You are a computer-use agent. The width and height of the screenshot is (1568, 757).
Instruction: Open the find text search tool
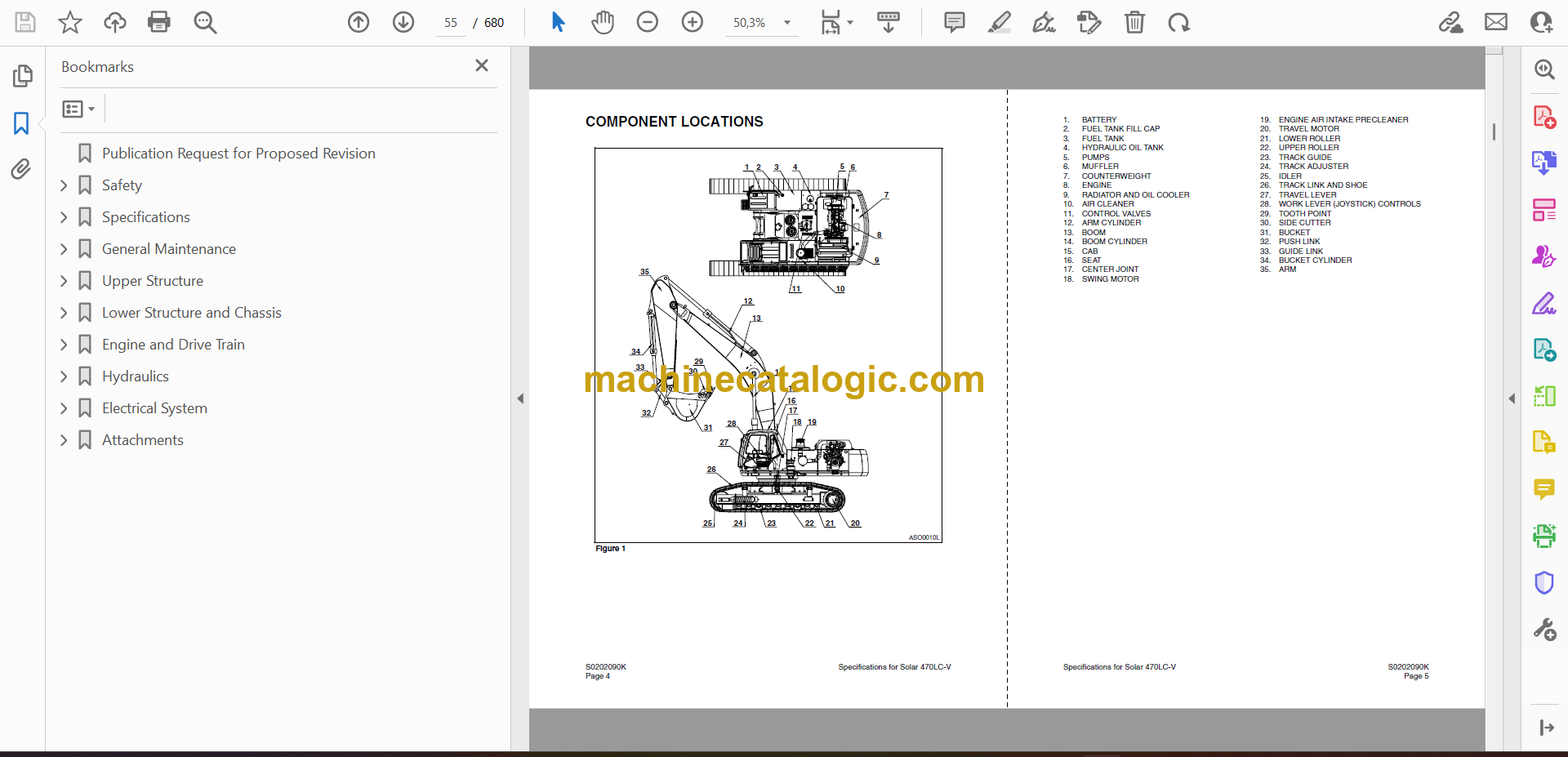coord(205,22)
